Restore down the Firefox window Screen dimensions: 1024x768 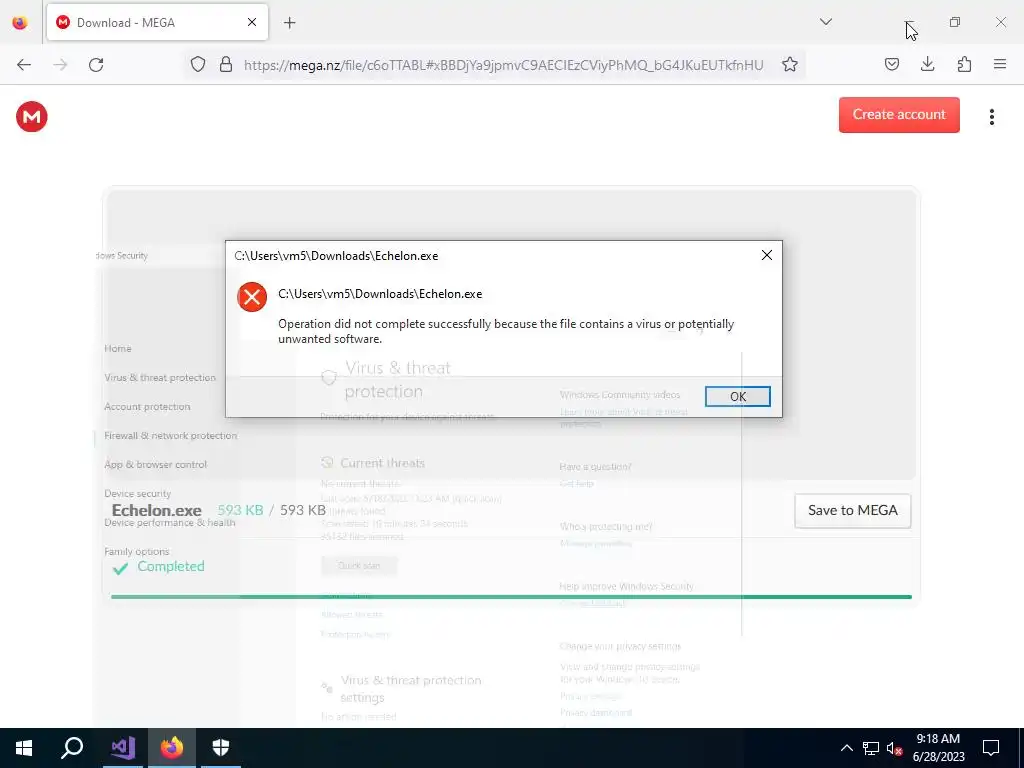tap(955, 22)
